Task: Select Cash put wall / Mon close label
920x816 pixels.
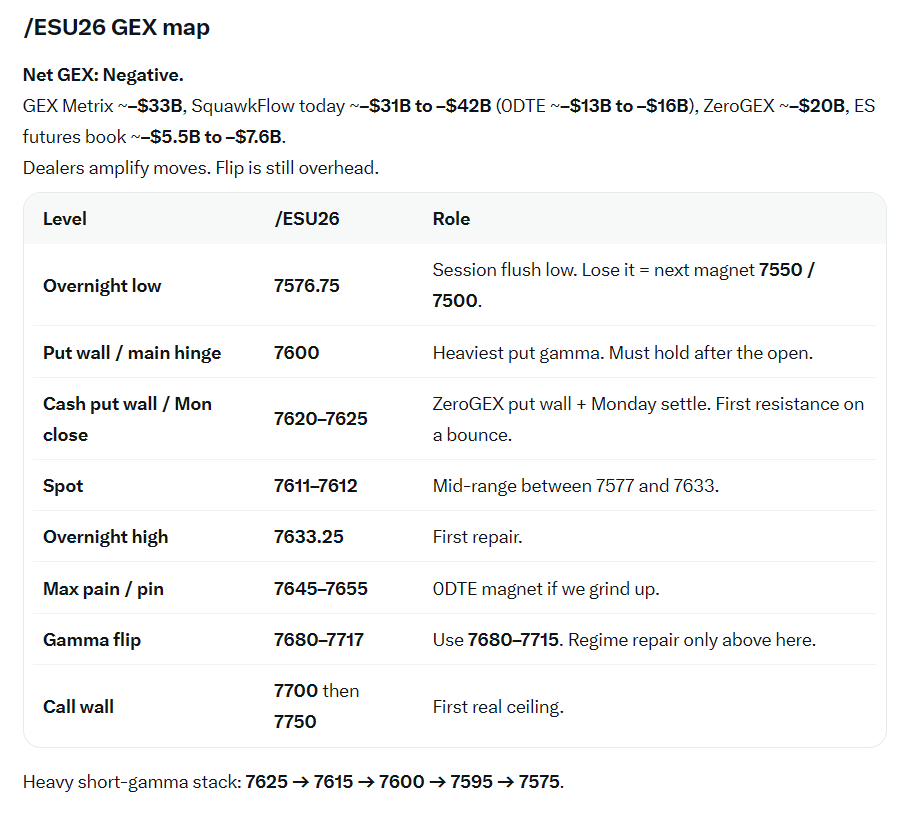Action: [127, 419]
